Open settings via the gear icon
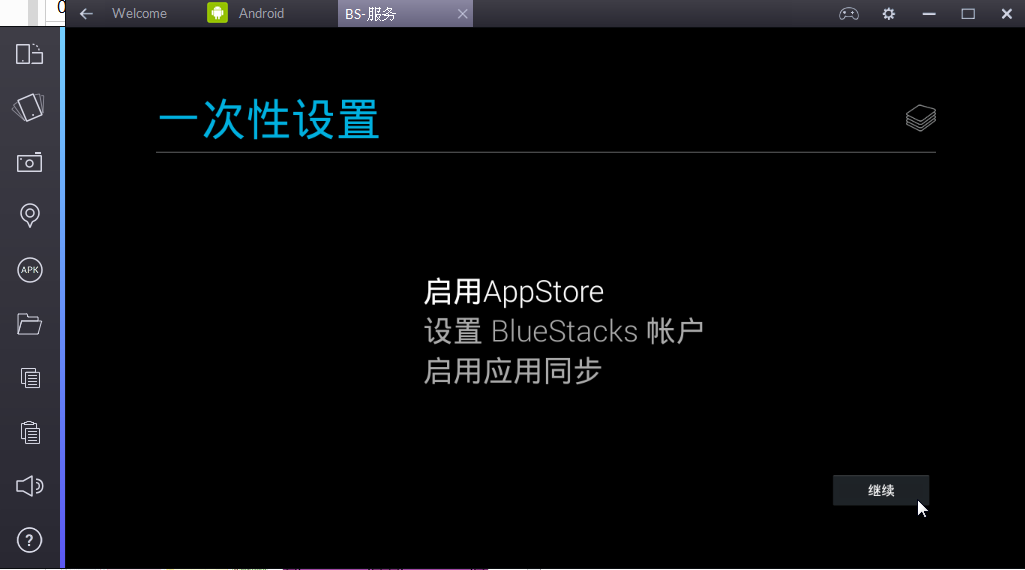Viewport: 1025px width, 570px height. [888, 14]
